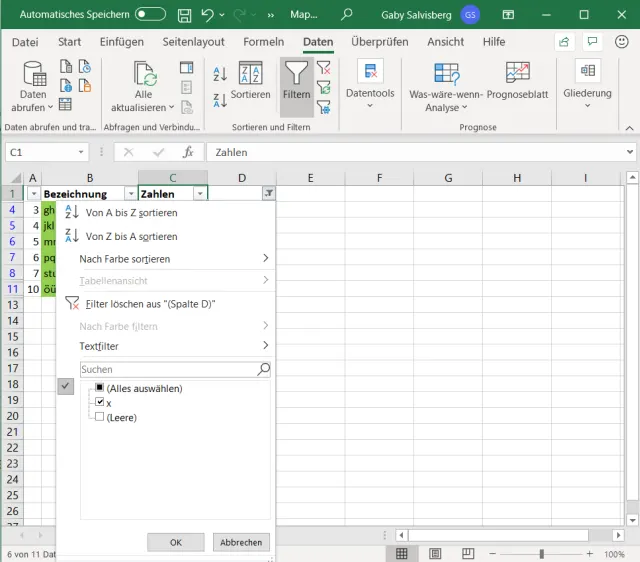The image size is (640, 562).
Task: Click the insert function fx icon
Action: tap(187, 152)
